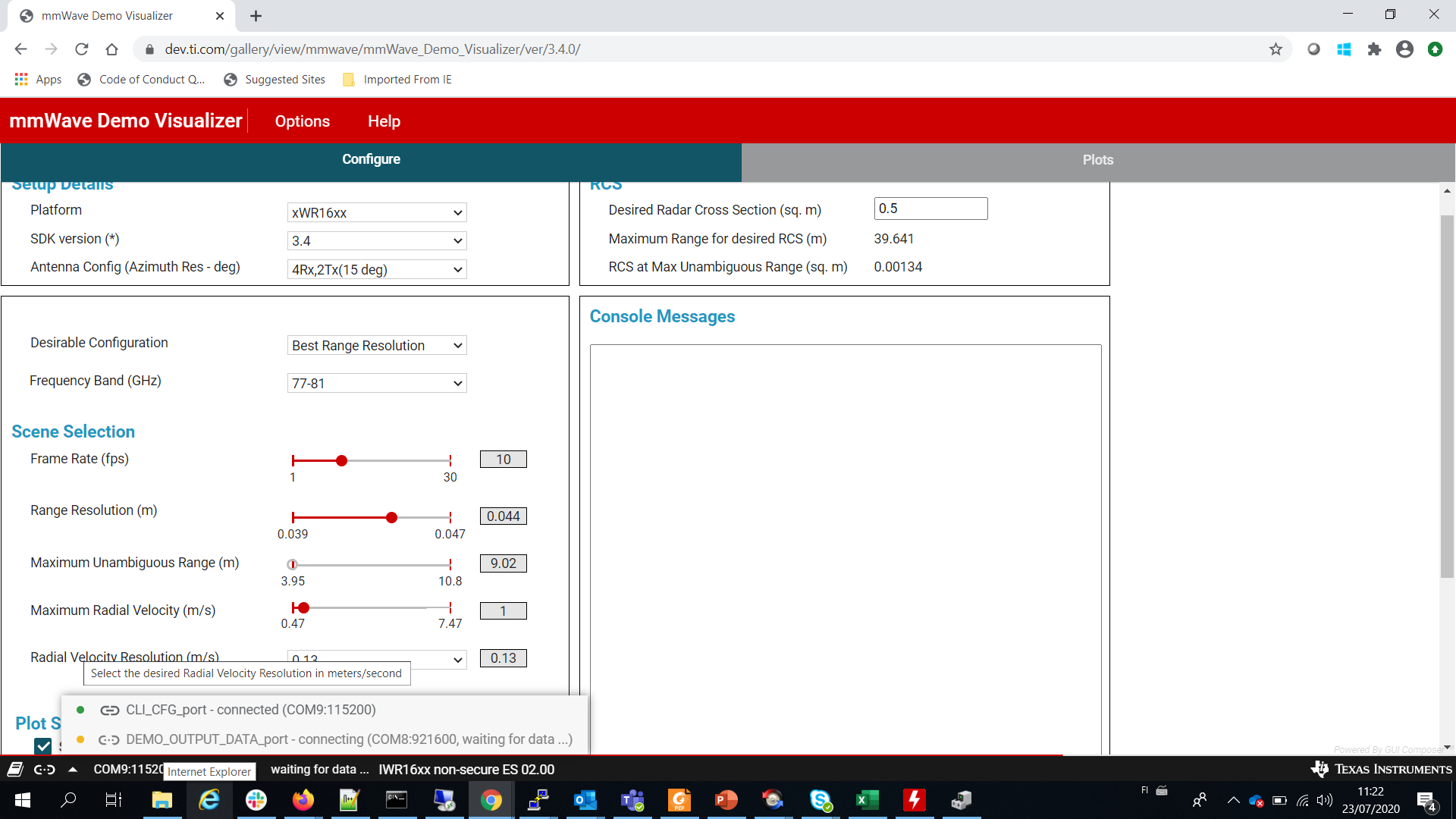This screenshot has height=819, width=1456.
Task: Click the Desired Radar Cross Section input field
Action: point(930,209)
